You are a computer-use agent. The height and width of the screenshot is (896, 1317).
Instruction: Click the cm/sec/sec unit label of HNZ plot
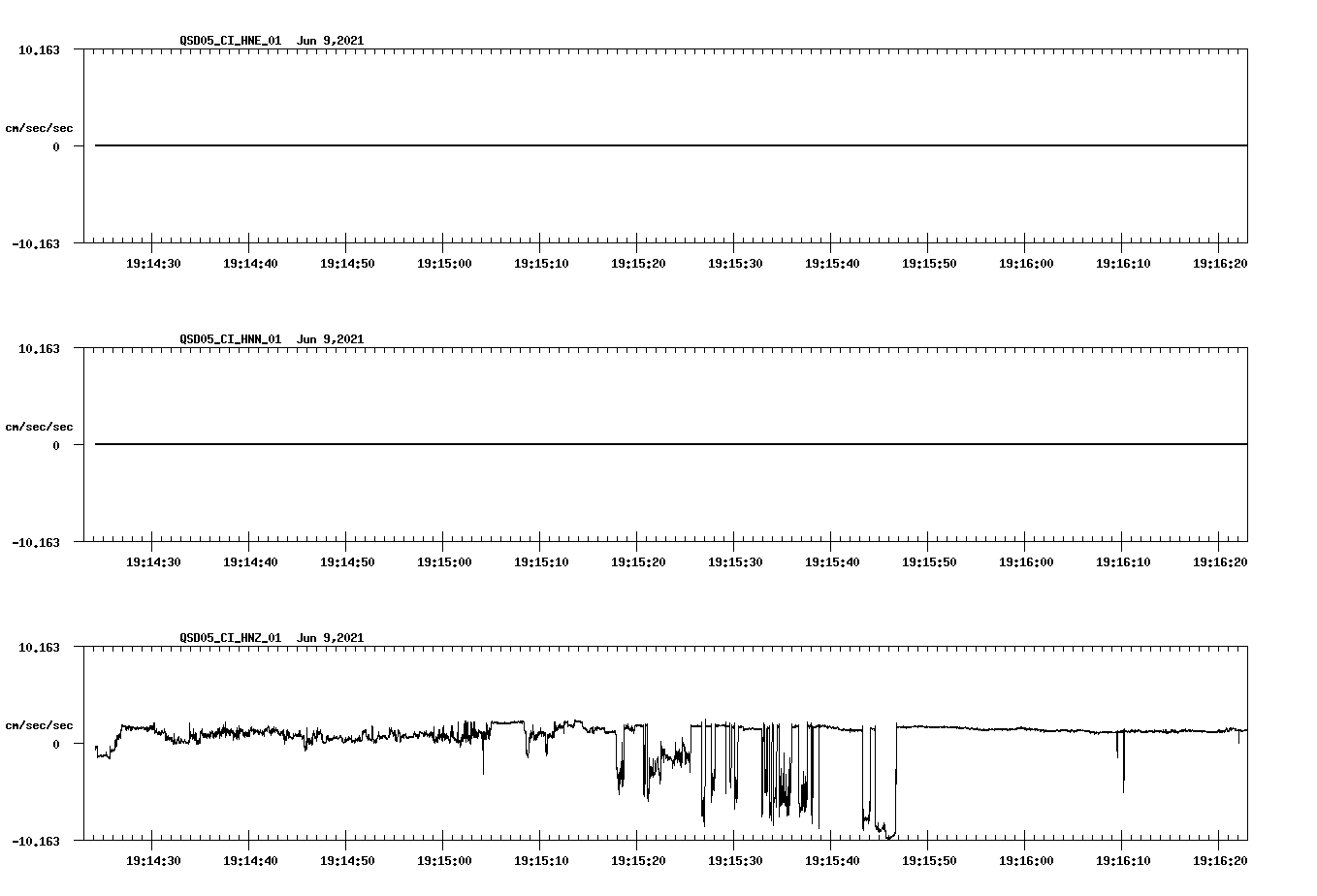[x=39, y=725]
